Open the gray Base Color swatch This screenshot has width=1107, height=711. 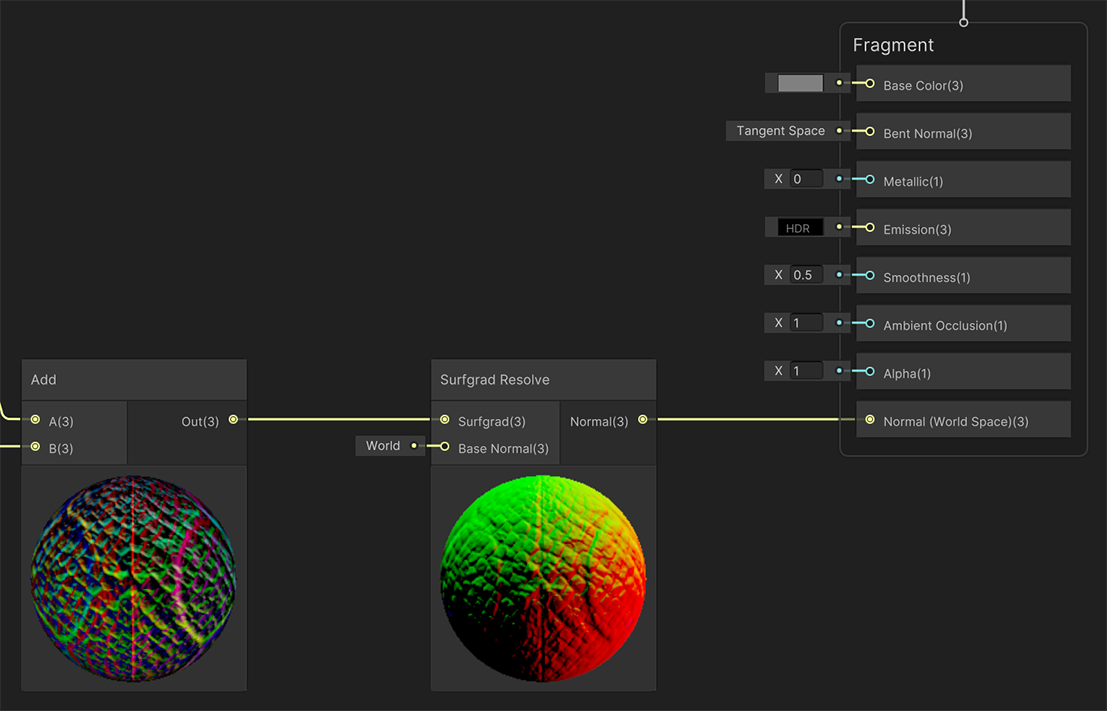point(800,84)
